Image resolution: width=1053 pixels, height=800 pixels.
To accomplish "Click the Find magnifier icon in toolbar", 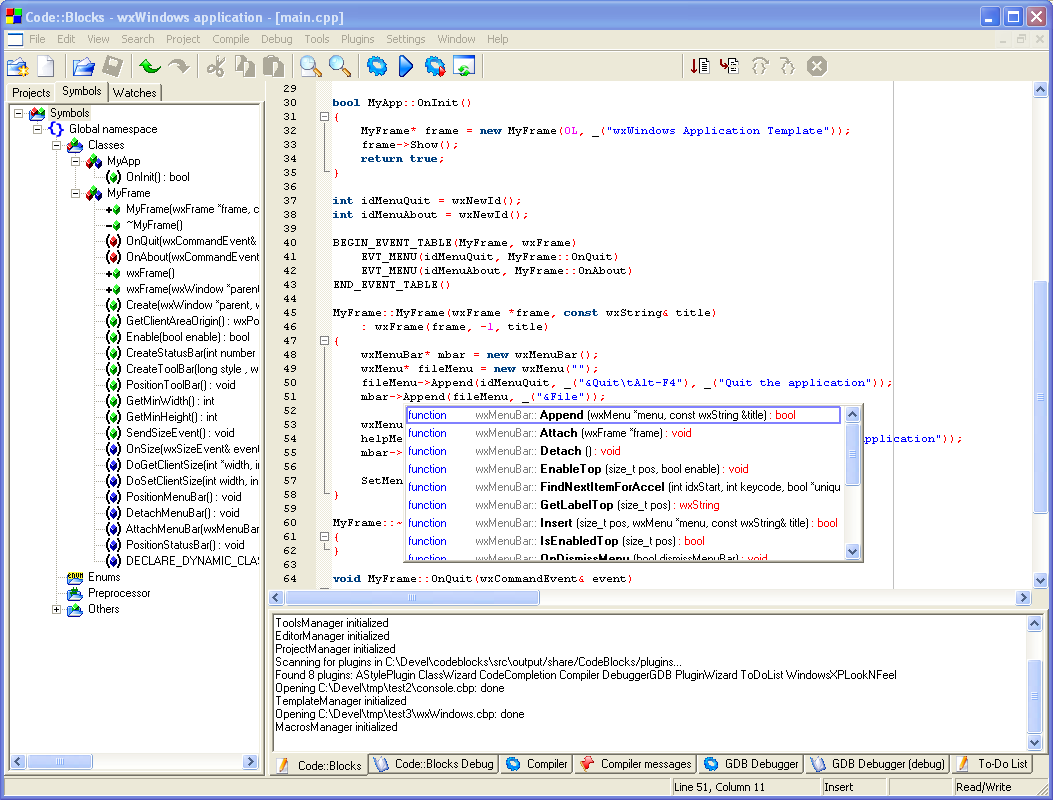I will pos(311,67).
